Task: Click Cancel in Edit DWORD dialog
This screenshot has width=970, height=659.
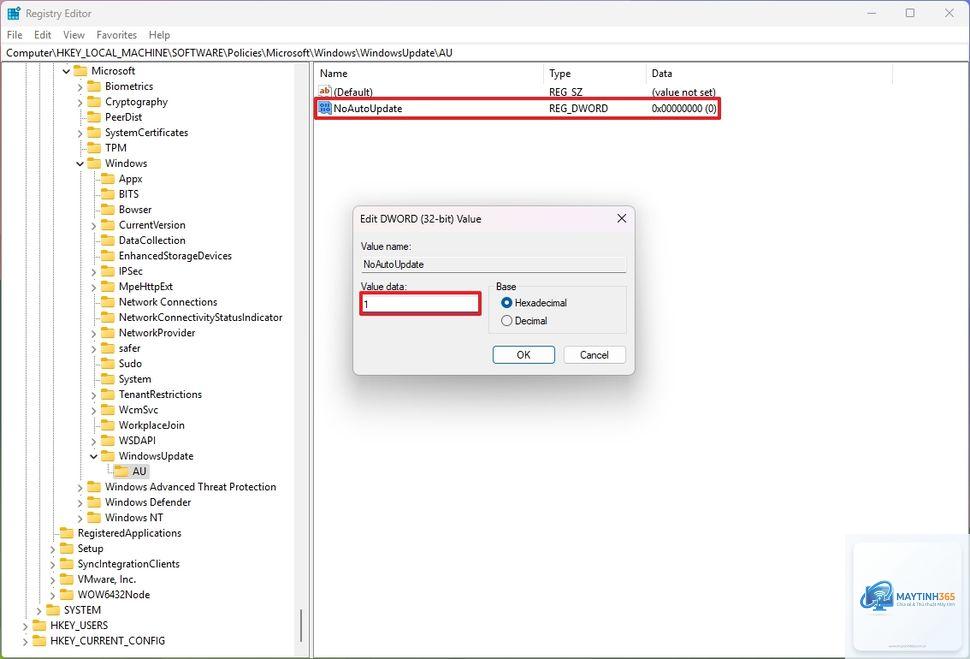Action: [x=594, y=355]
